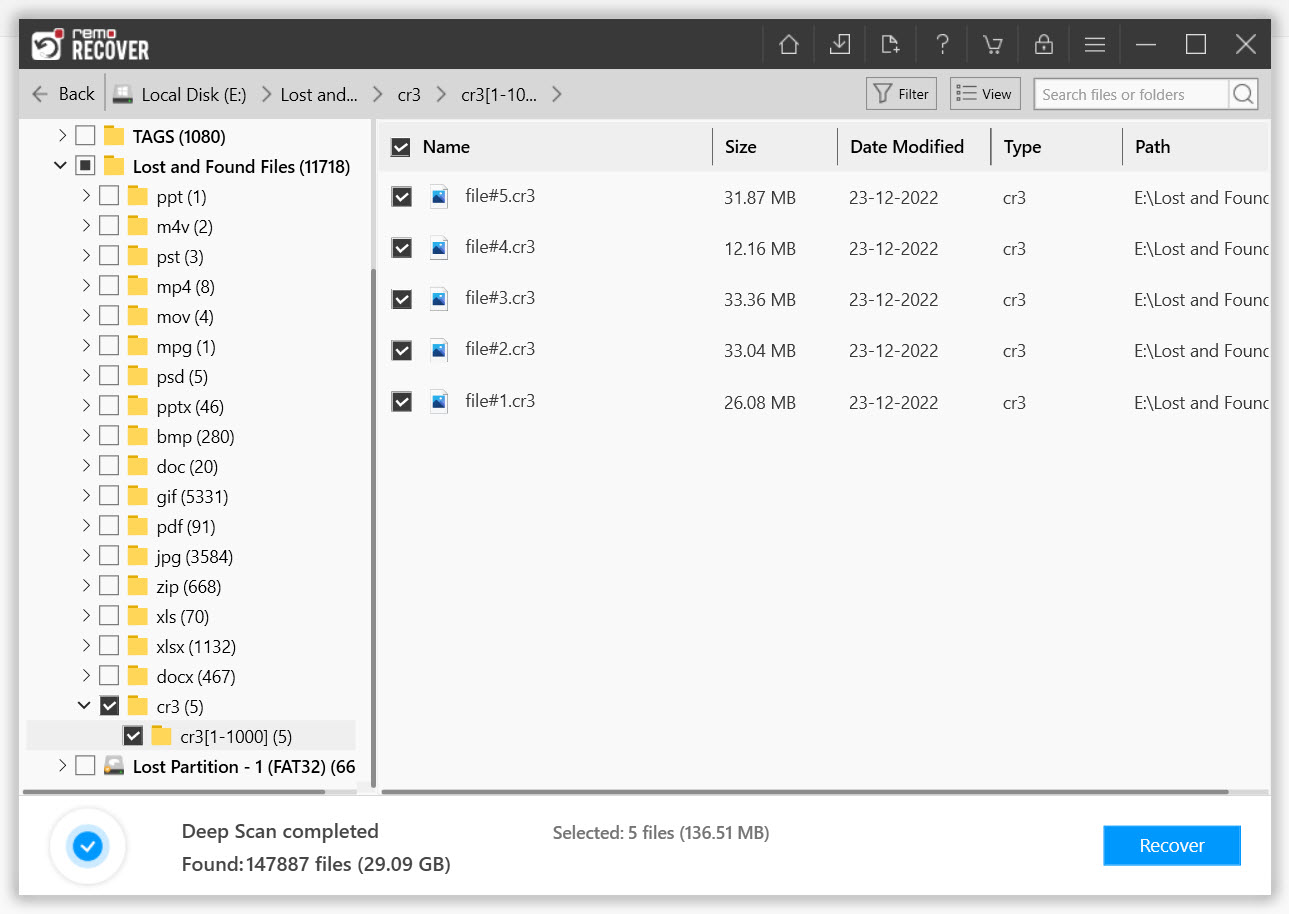Click the Open Recovery Session icon

890,44
